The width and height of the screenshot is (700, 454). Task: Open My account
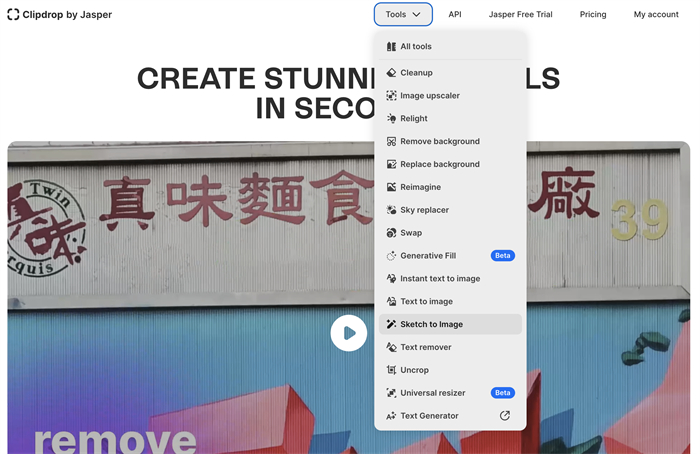tap(655, 15)
